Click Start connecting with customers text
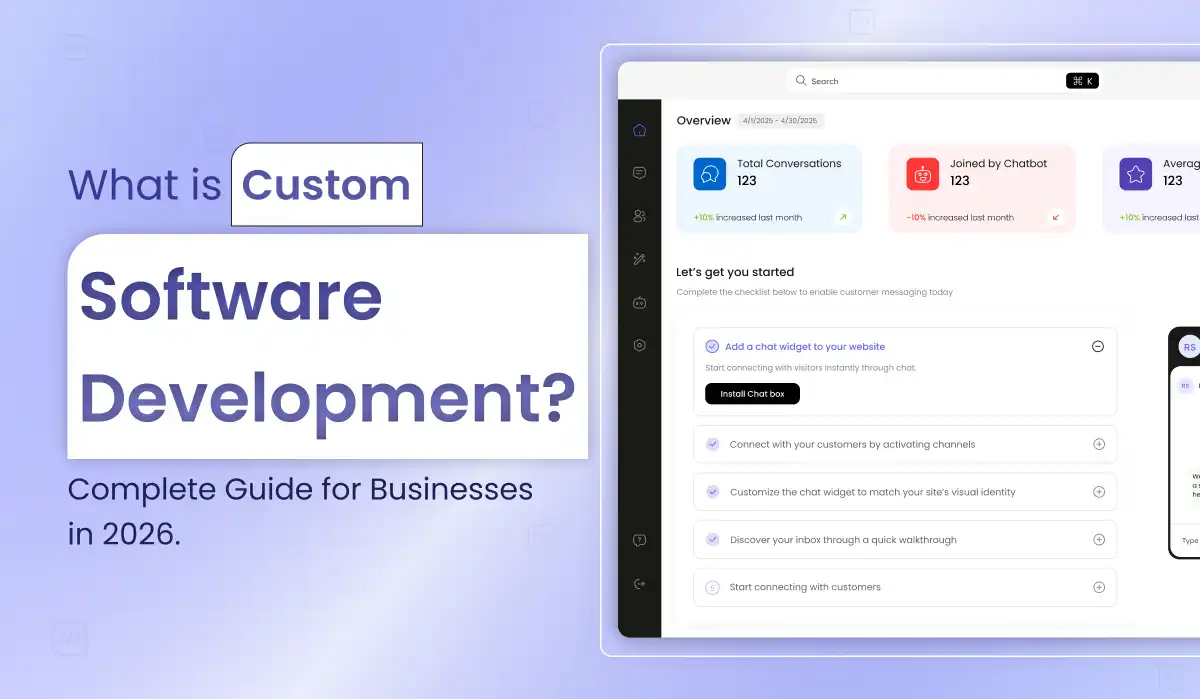The height and width of the screenshot is (699, 1200). tap(805, 587)
